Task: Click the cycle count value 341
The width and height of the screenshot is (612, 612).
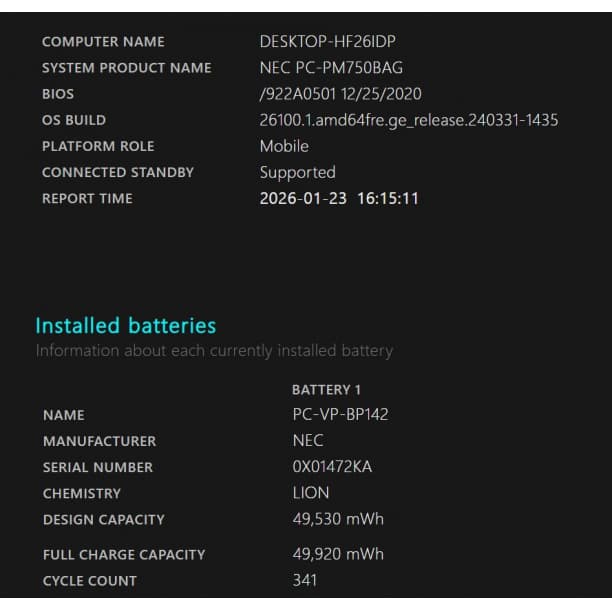Action: [305, 580]
